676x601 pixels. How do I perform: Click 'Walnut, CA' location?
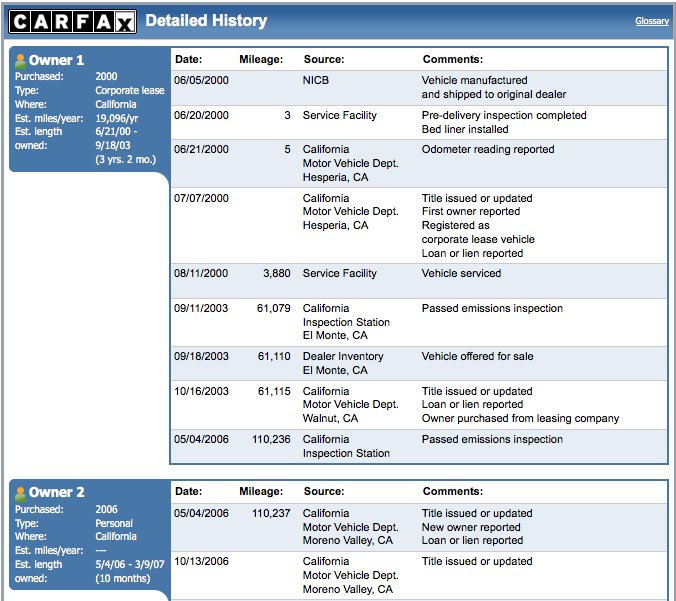pyautogui.click(x=330, y=418)
